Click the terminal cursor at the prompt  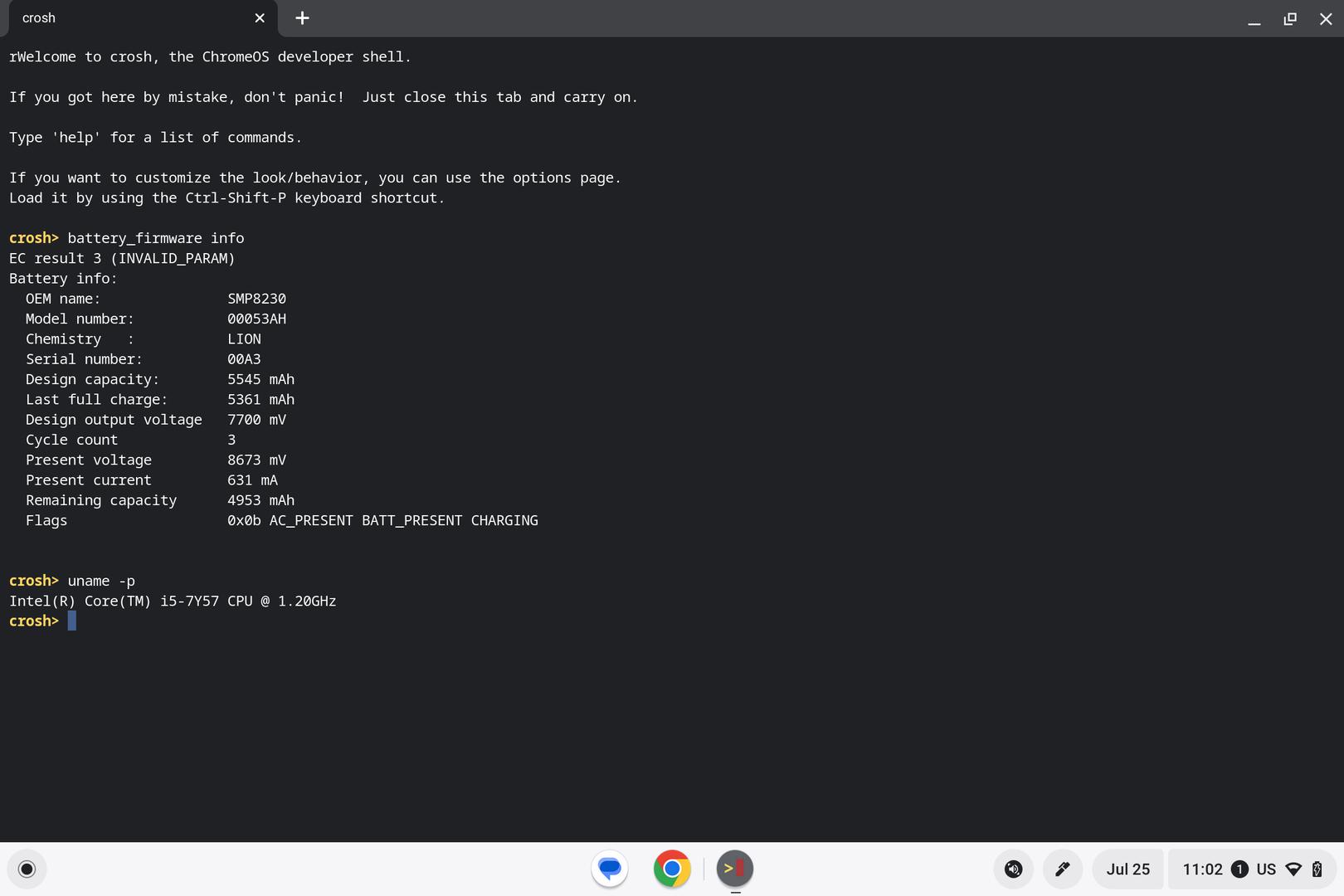71,621
